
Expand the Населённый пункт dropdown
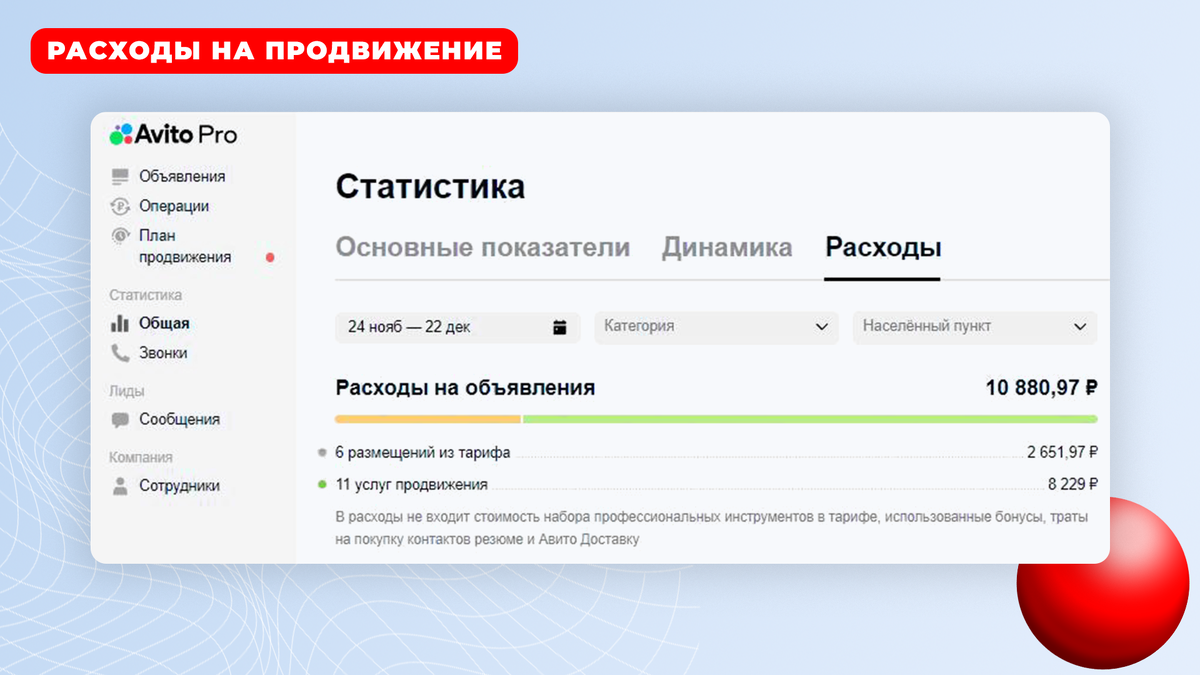pos(975,327)
